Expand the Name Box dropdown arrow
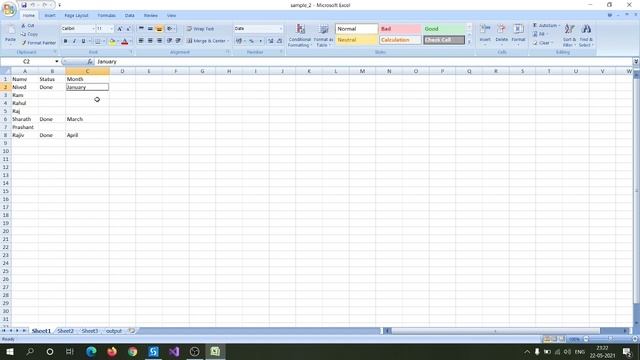640x360 pixels. click(x=57, y=61)
